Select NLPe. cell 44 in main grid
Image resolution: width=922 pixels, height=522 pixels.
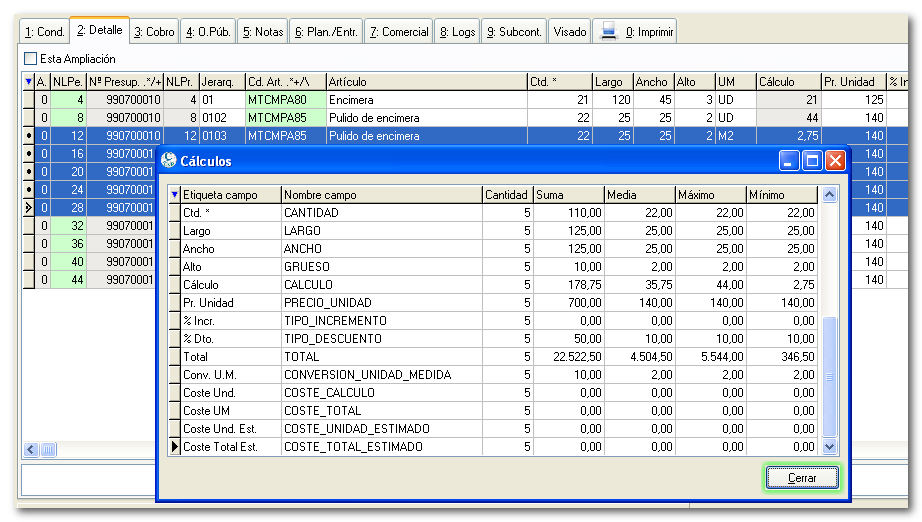[68, 280]
